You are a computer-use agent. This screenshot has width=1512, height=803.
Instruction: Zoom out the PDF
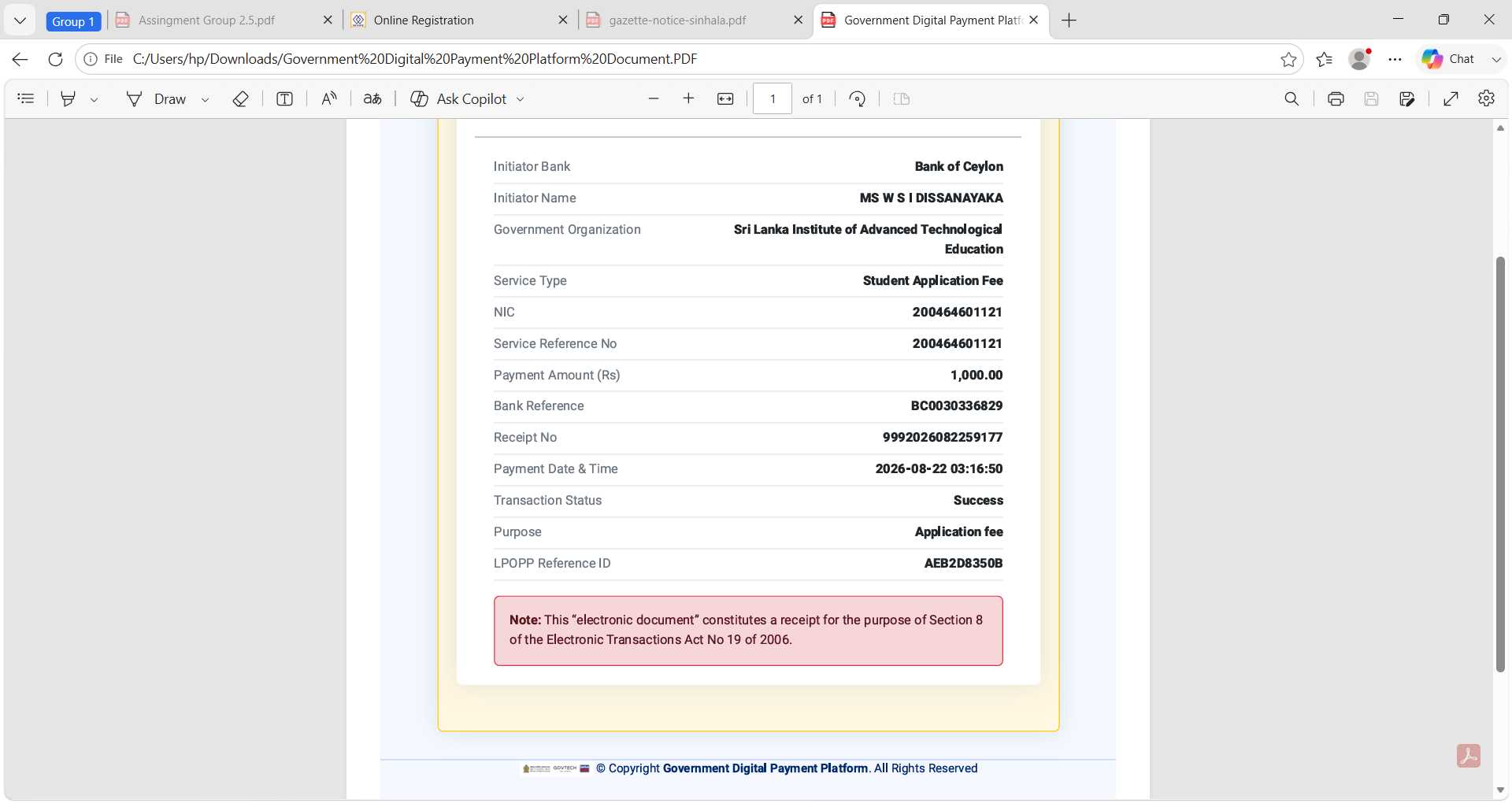pyautogui.click(x=653, y=98)
